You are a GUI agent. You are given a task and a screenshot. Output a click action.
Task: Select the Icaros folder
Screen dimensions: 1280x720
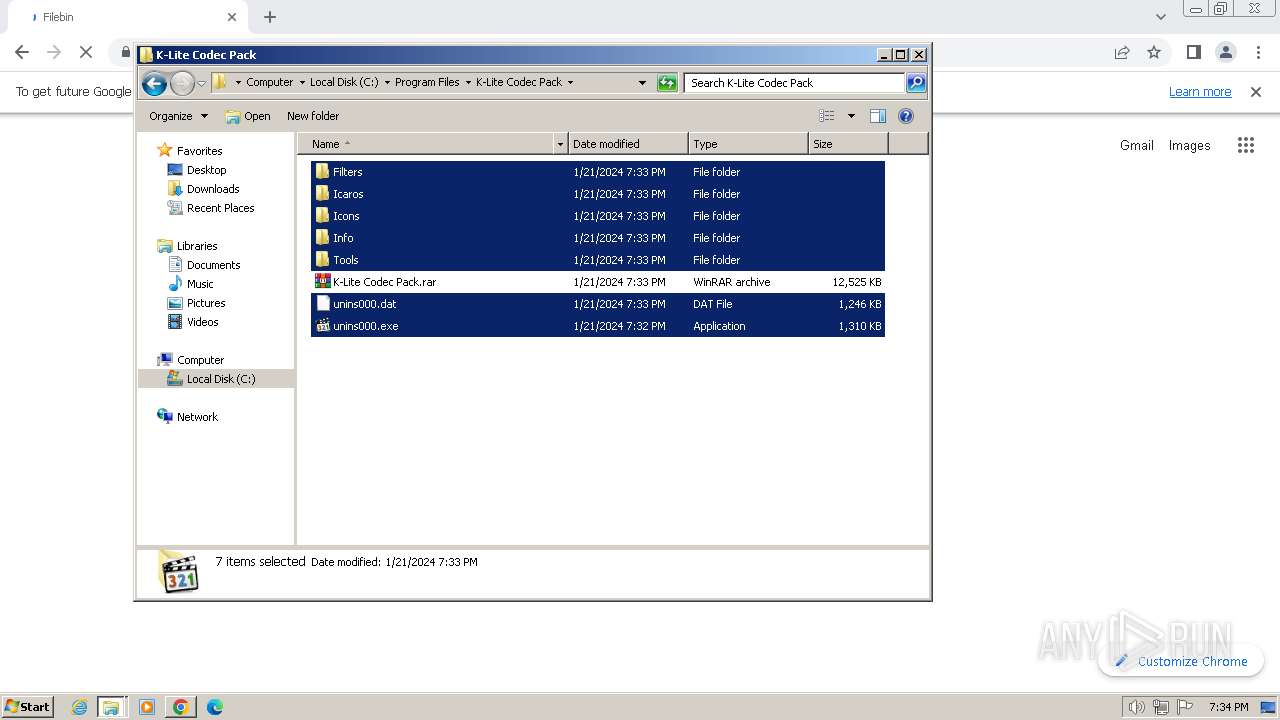pos(598,194)
